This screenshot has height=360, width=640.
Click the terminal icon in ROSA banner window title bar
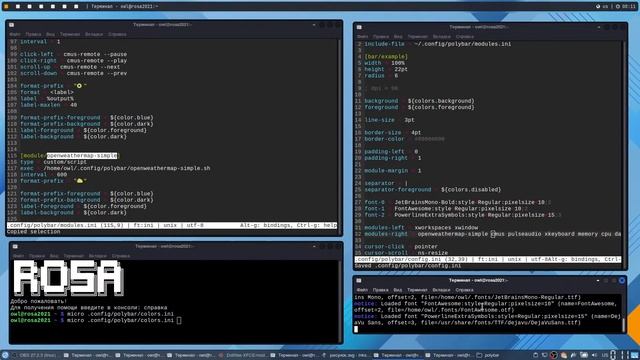pyautogui.click(x=15, y=247)
